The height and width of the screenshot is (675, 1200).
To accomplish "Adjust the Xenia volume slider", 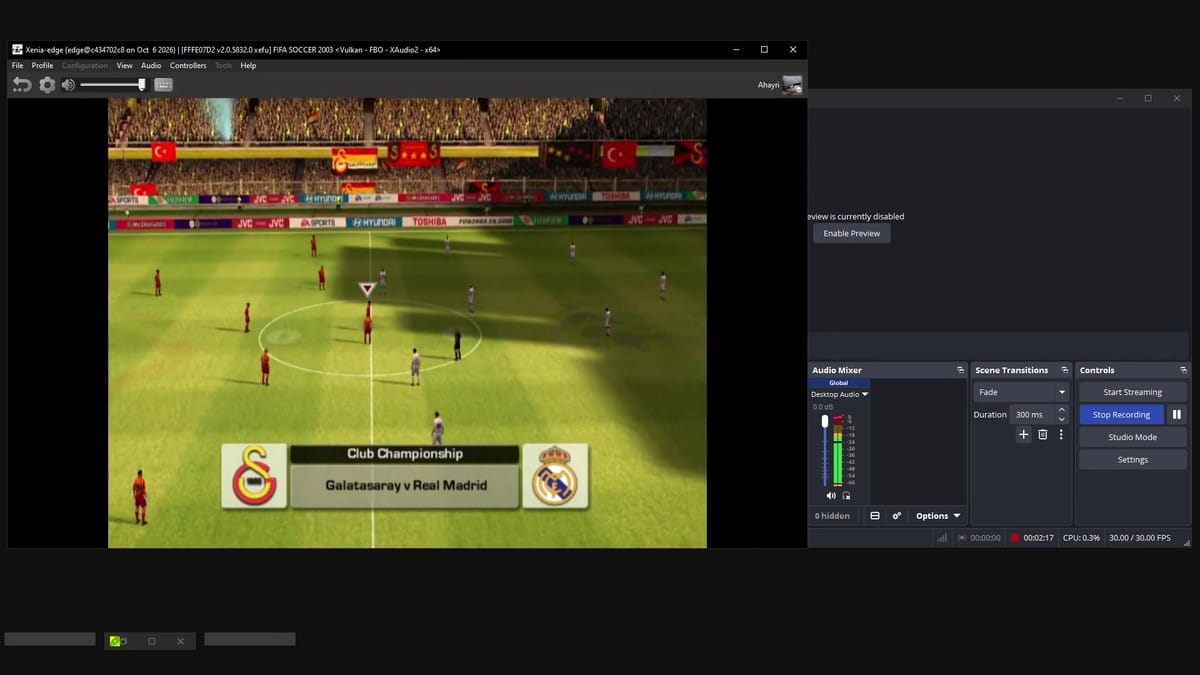I will [x=113, y=85].
